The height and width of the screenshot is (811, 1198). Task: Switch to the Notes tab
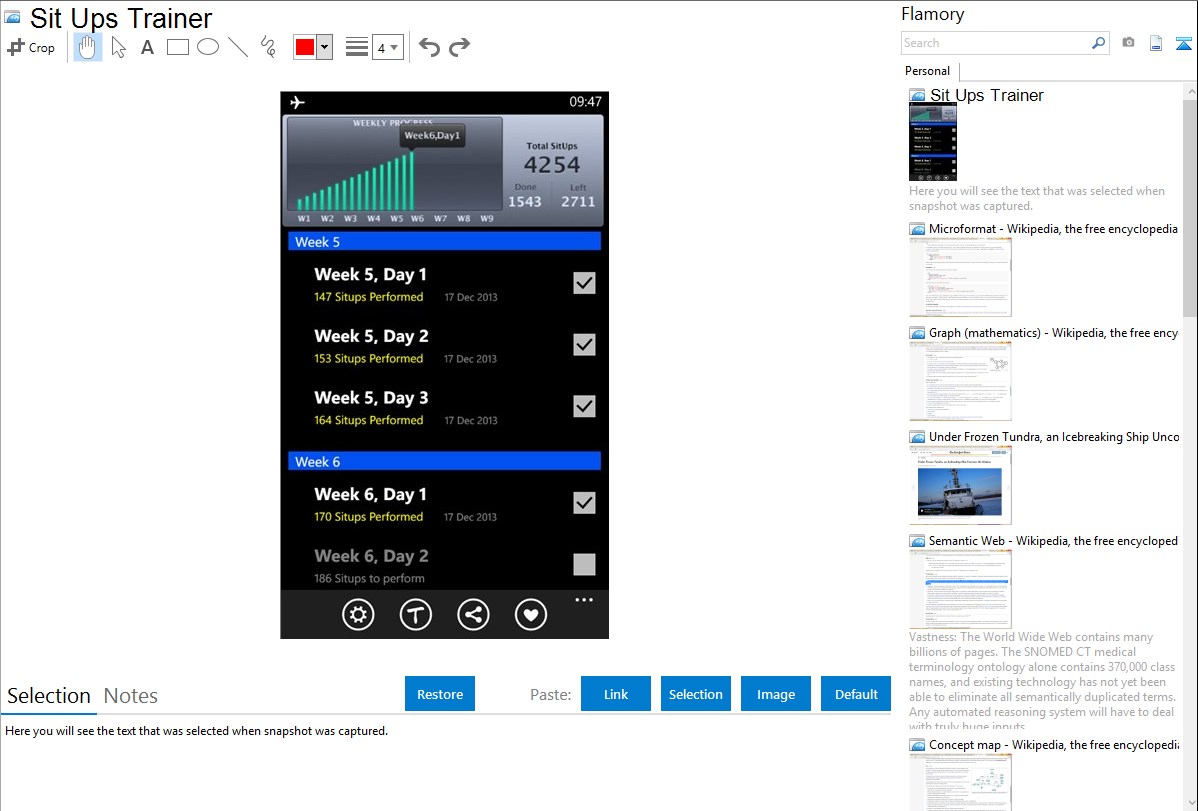tap(131, 696)
